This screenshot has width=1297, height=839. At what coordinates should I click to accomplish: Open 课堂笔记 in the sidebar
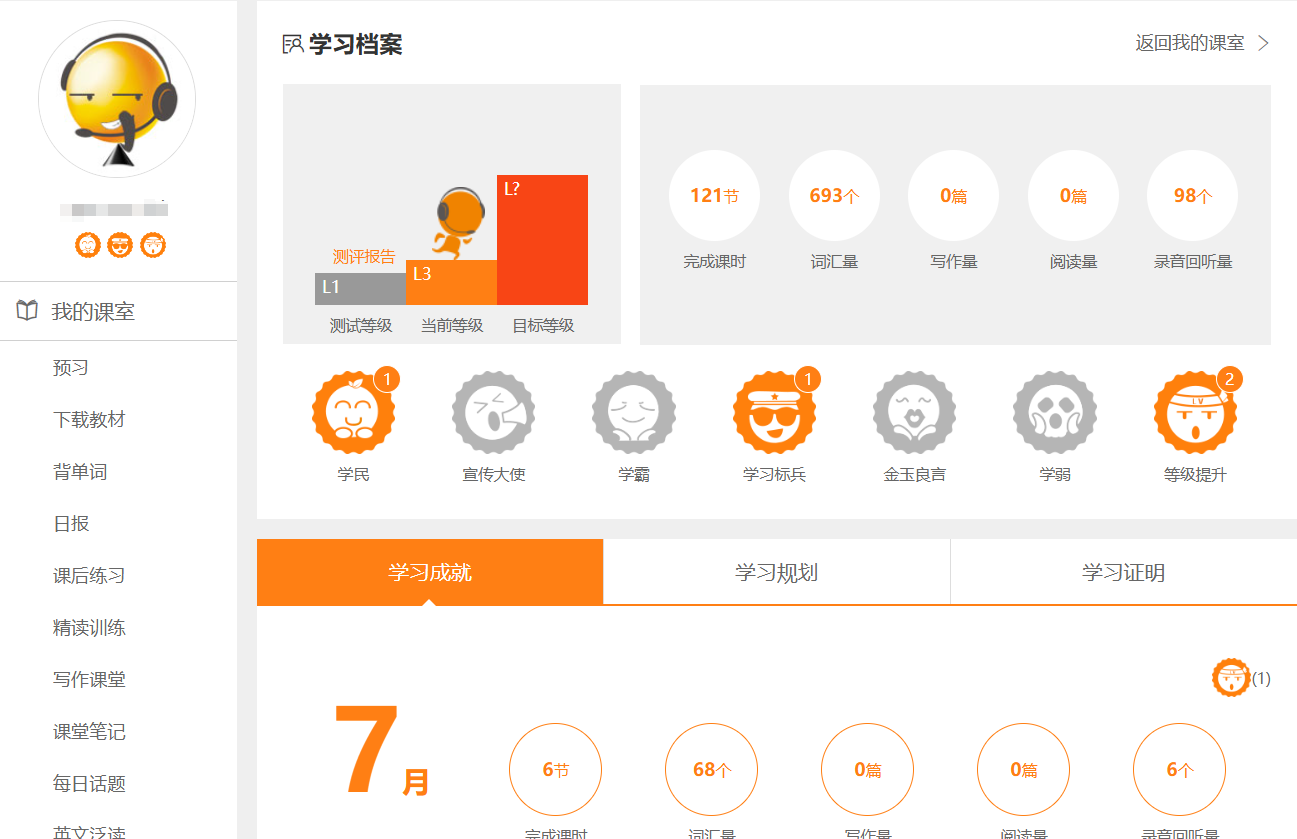89,731
